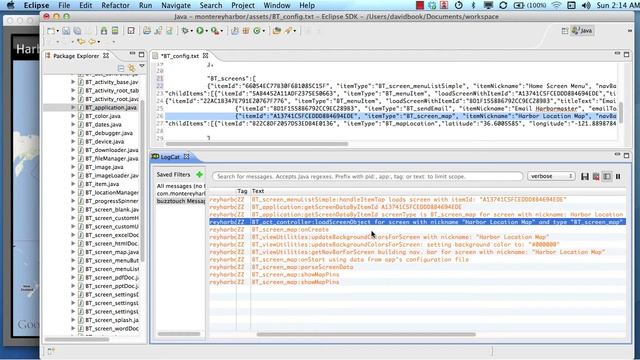
Task: Select the com.montereyharbor saved filter
Action: pos(181,193)
